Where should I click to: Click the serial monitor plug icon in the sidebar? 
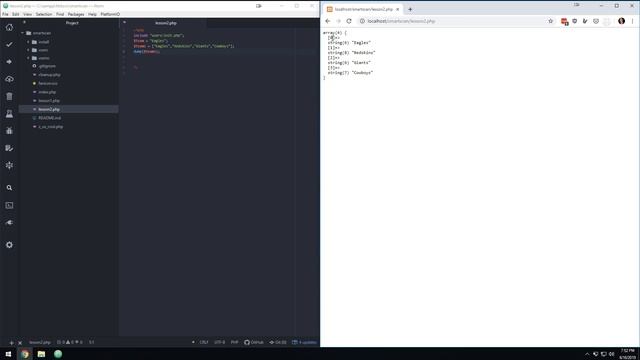coord(9,222)
